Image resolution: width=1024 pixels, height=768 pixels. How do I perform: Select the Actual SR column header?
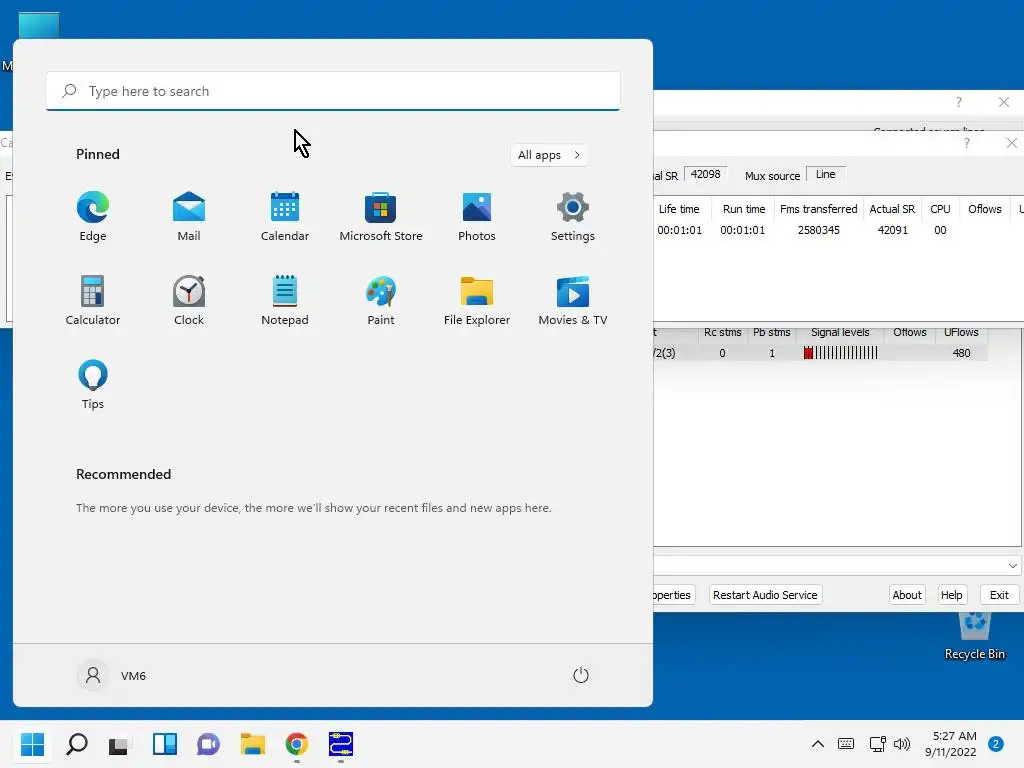892,209
